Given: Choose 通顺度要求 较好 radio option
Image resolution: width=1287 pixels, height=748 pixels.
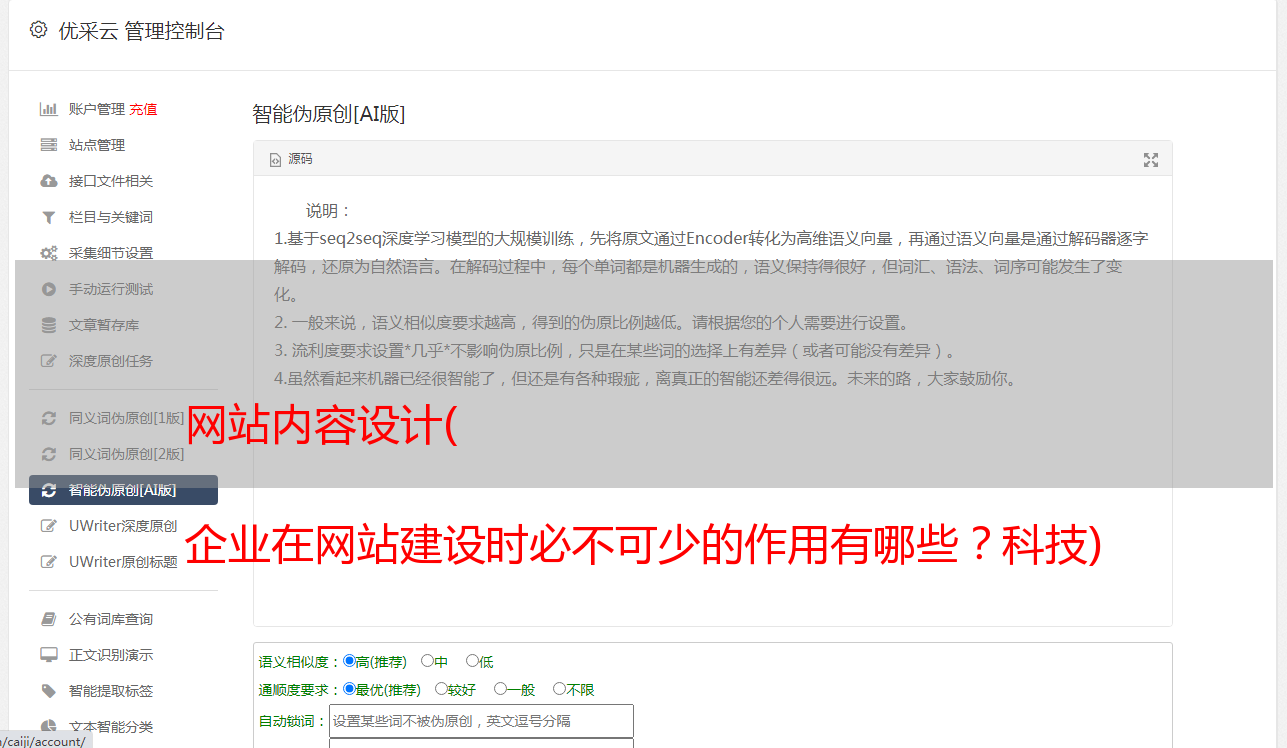Looking at the screenshot, I should tap(441, 689).
